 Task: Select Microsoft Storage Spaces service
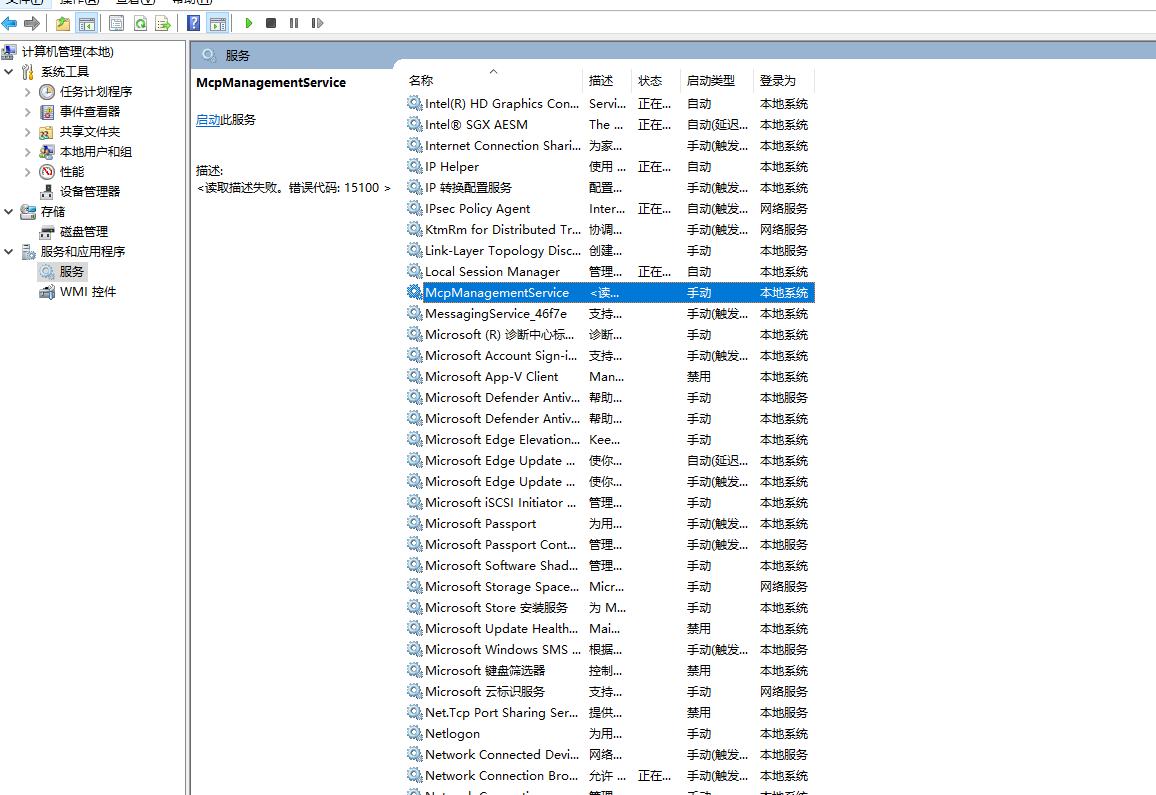pos(610,587)
